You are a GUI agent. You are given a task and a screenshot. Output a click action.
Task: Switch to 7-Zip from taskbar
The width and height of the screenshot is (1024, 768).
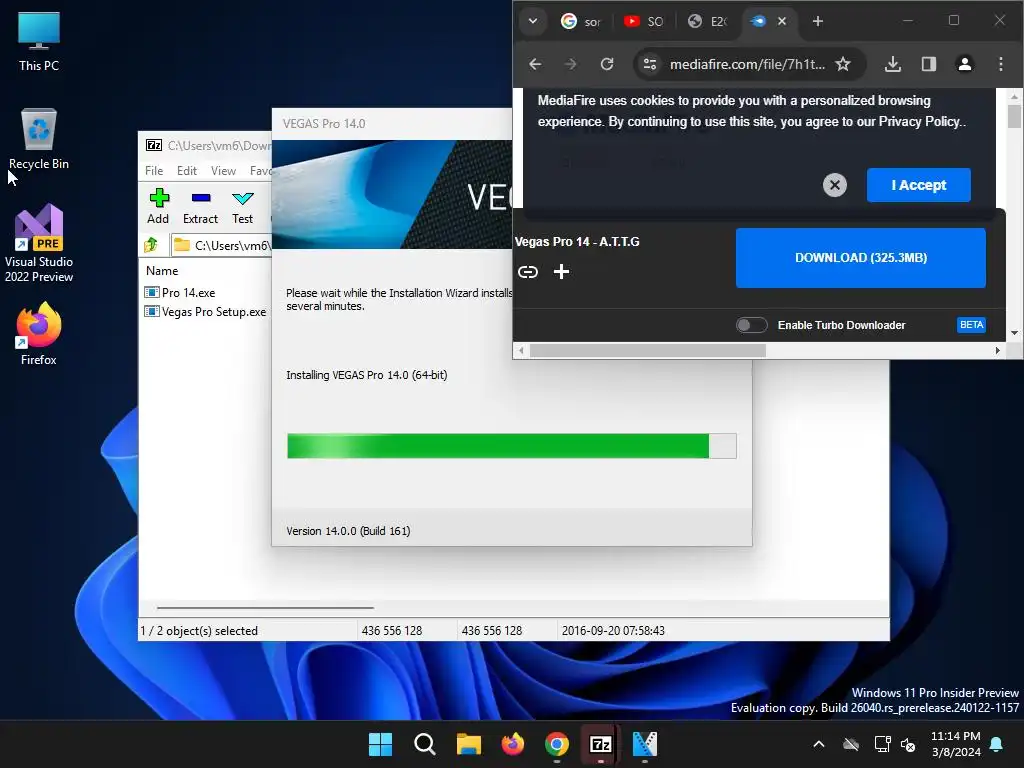[600, 744]
